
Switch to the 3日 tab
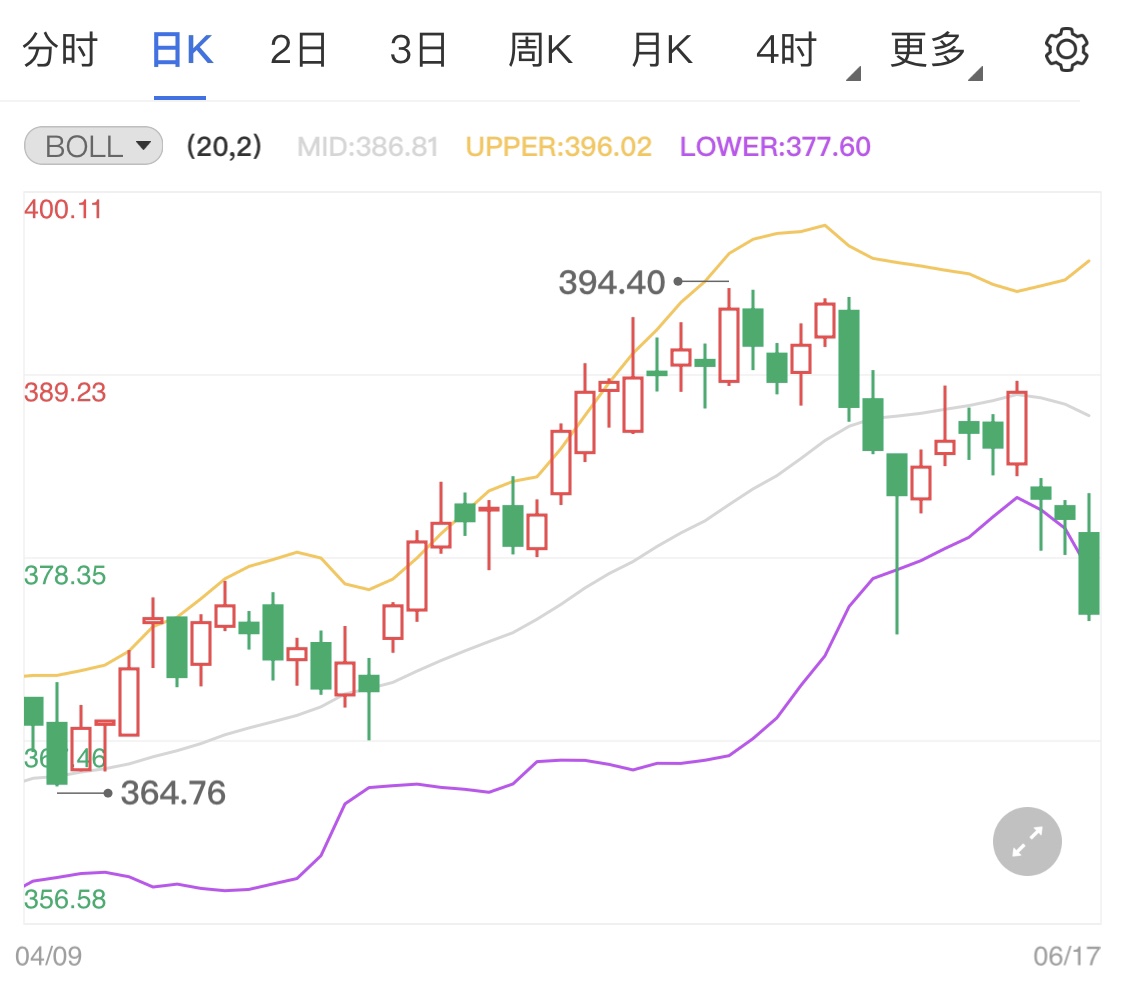[x=418, y=50]
